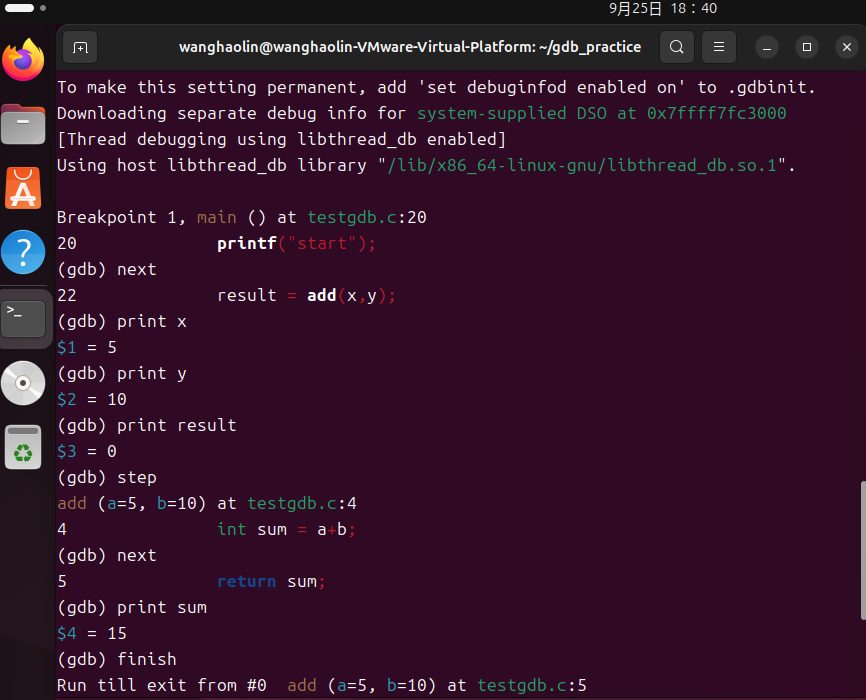Click the '$3 = 0' output

tap(87, 451)
